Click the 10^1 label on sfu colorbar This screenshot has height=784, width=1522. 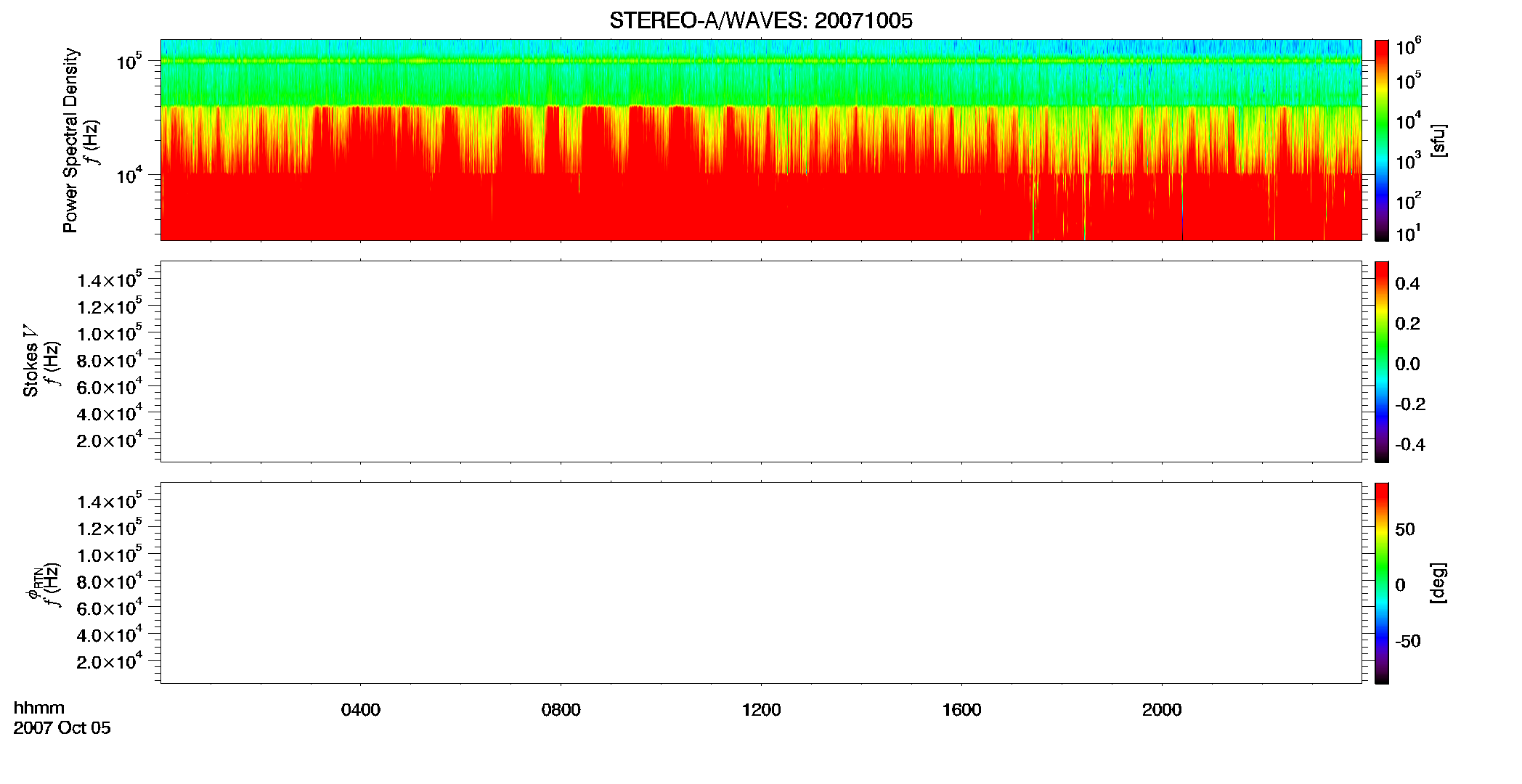[x=1408, y=234]
